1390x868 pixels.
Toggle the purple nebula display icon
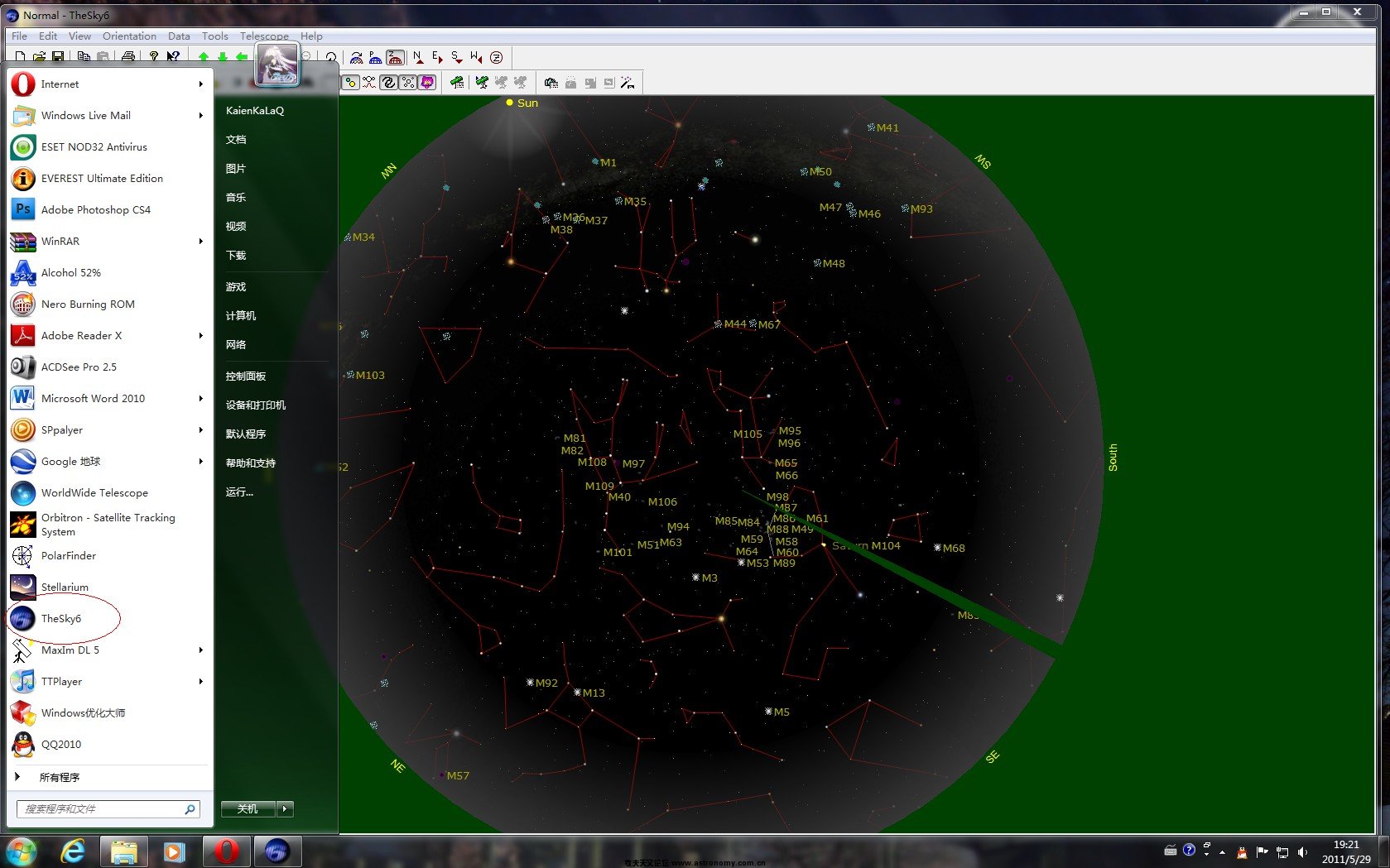click(x=427, y=82)
